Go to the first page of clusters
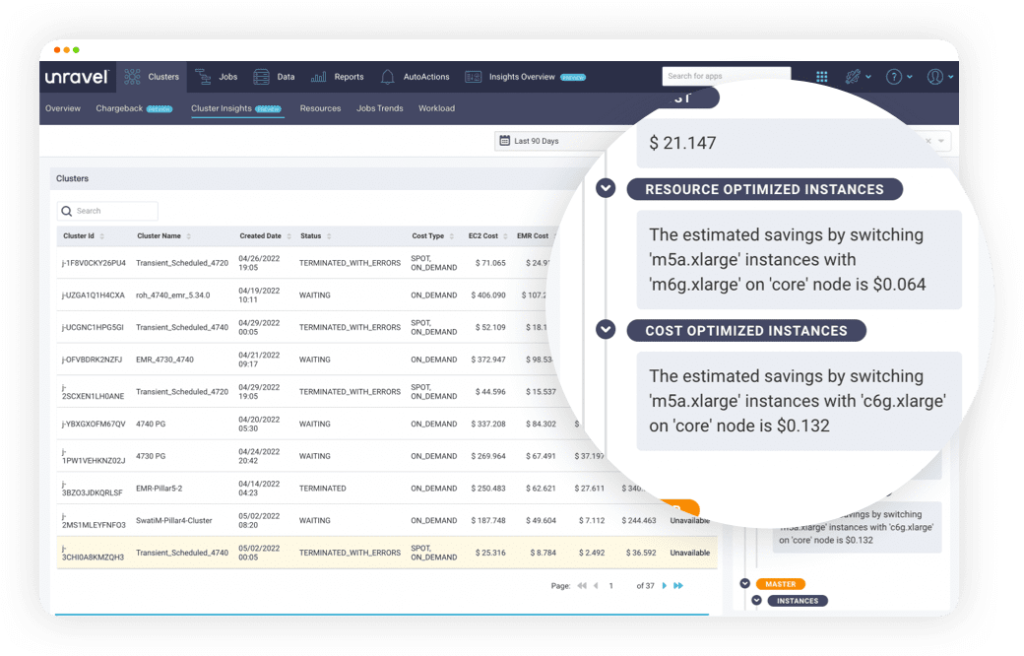1024x656 pixels. pyautogui.click(x=581, y=585)
